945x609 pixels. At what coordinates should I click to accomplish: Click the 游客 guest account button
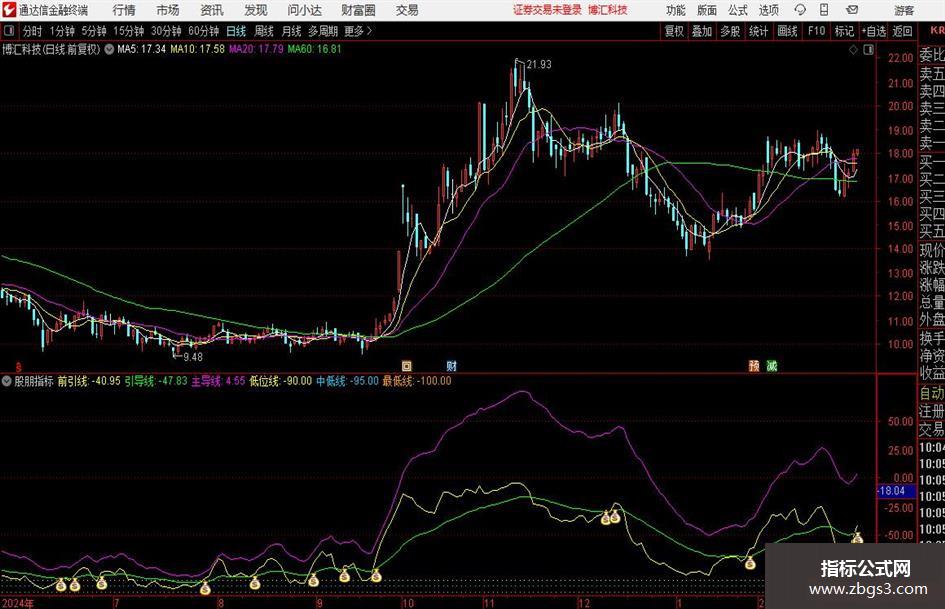pos(904,10)
